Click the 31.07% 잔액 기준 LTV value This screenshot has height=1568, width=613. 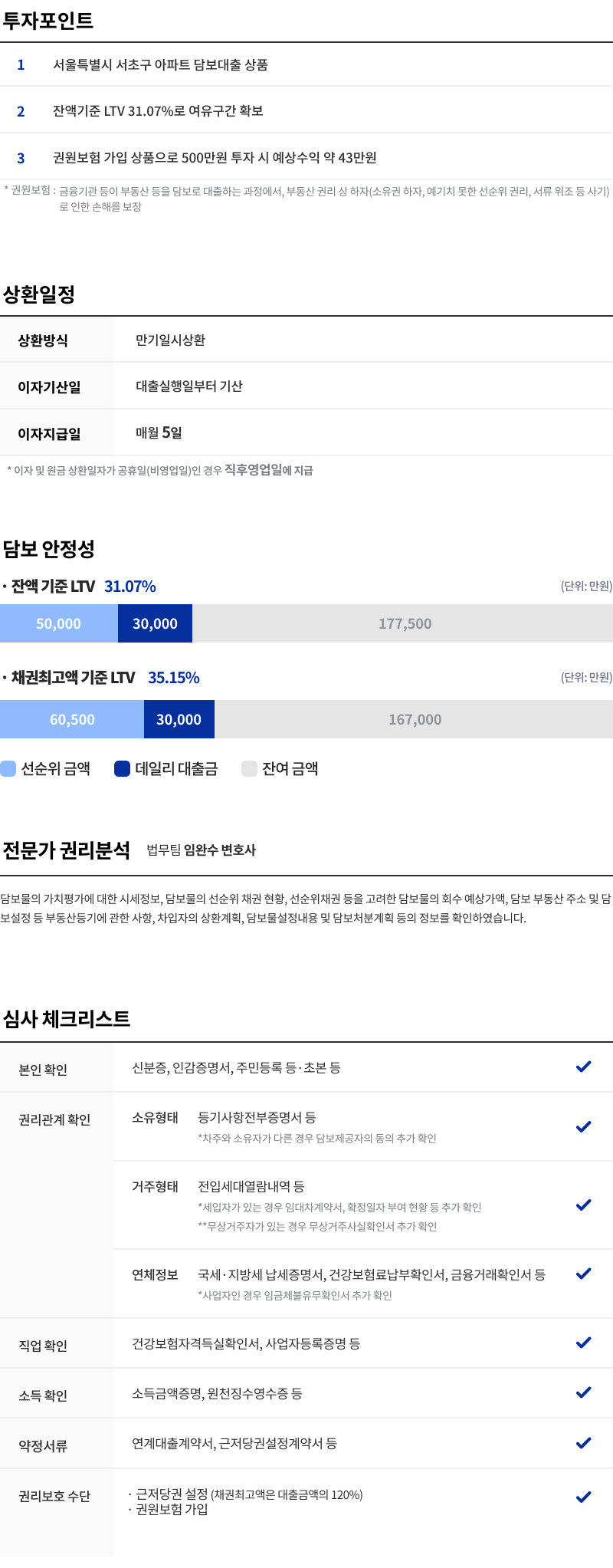click(x=130, y=587)
